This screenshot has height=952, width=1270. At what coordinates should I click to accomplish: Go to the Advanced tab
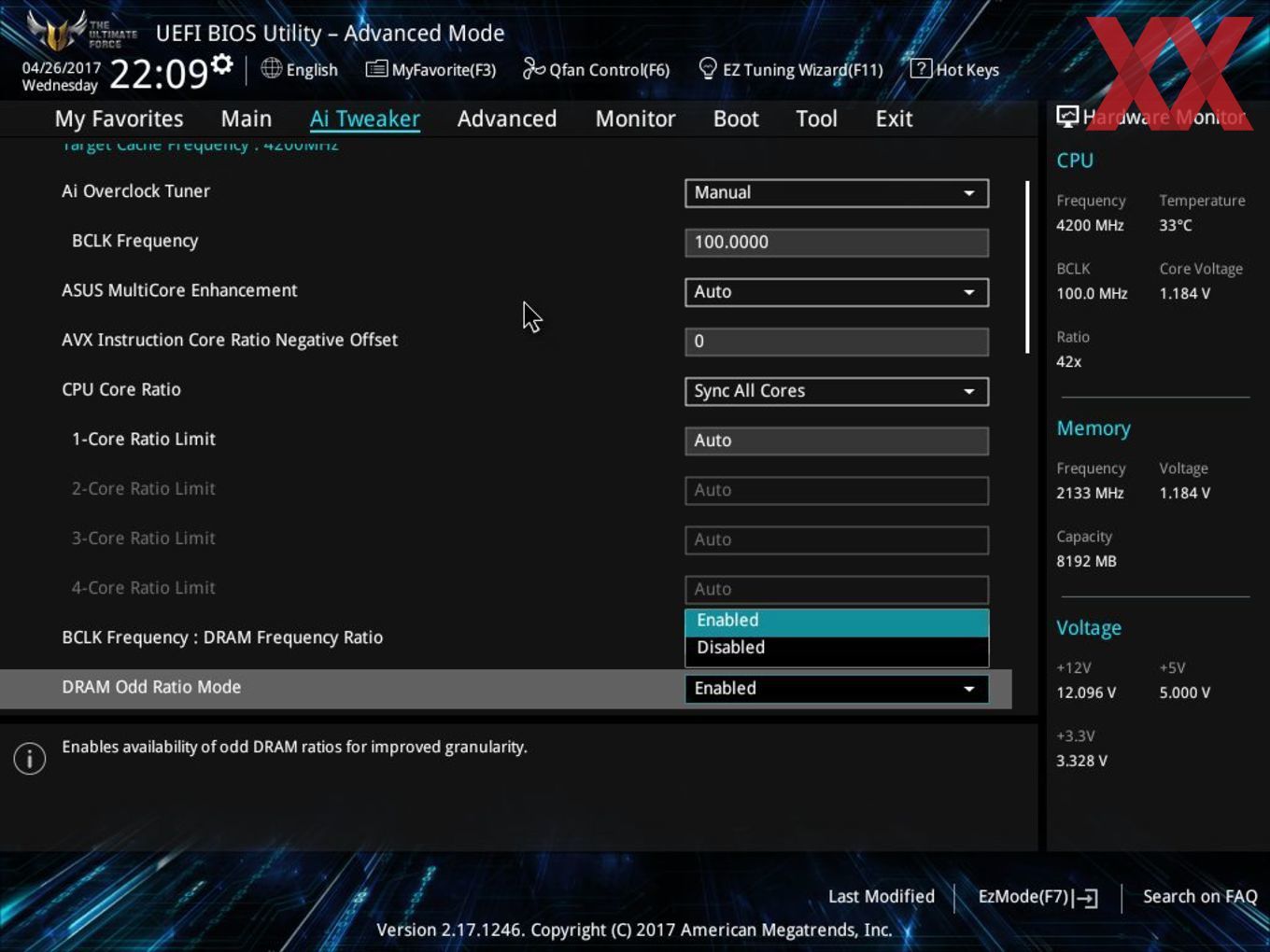click(x=507, y=119)
